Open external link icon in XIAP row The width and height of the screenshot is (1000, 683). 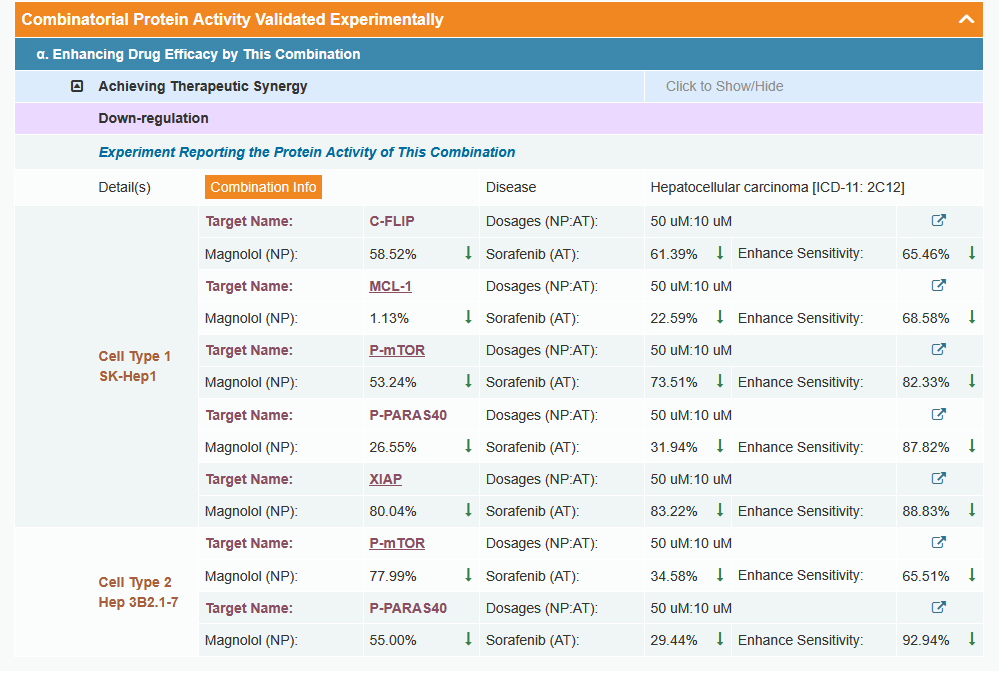click(938, 479)
